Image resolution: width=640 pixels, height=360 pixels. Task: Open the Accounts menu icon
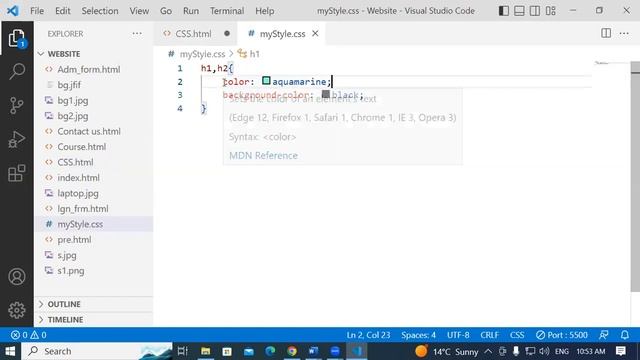[17, 277]
